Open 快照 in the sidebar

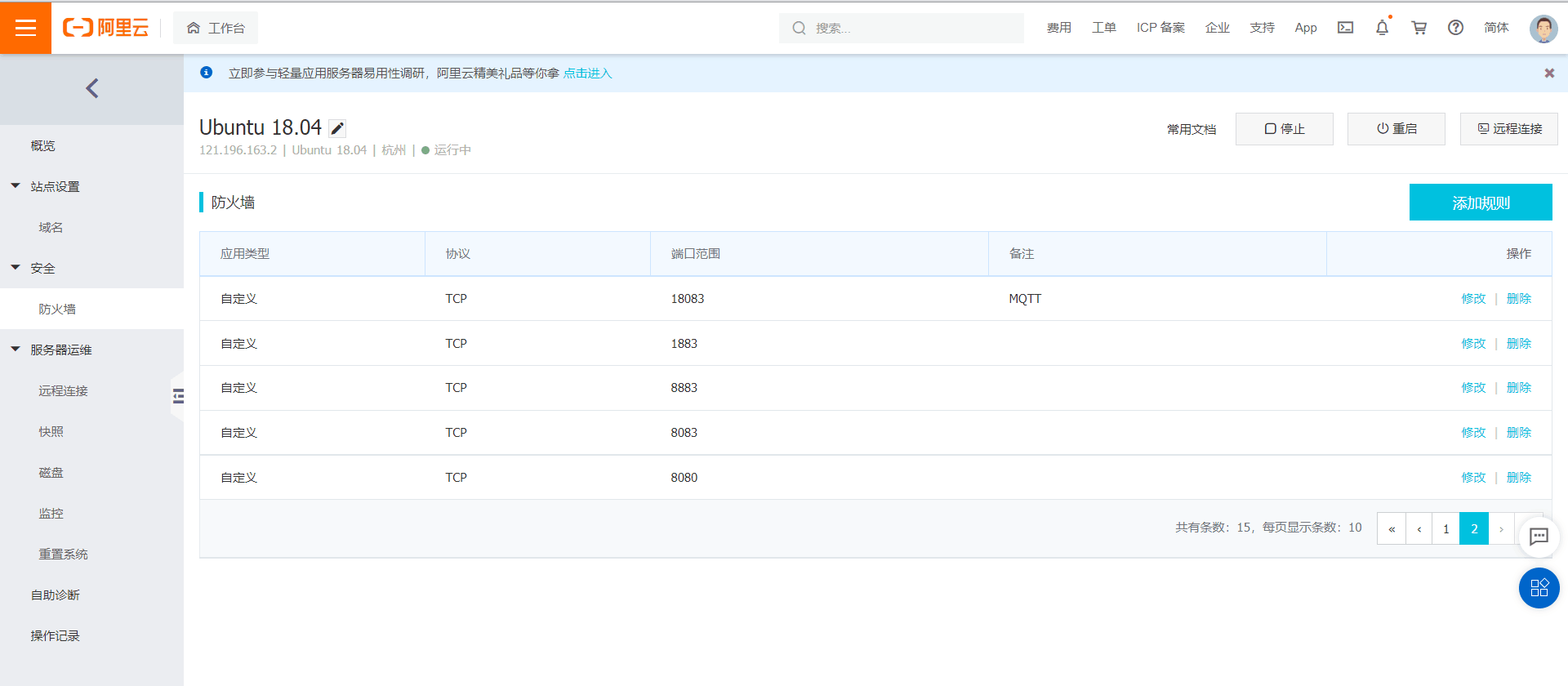tap(51, 431)
